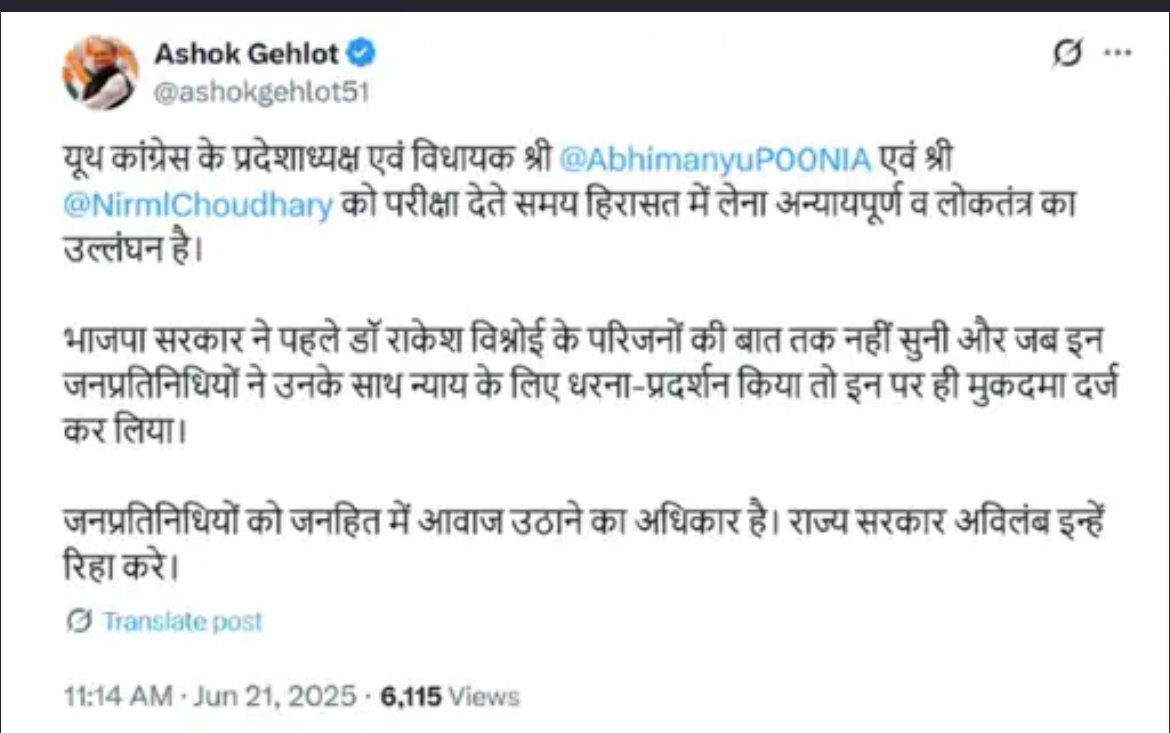Open the three-dot more options menu
This screenshot has height=733, width=1170.
click(1117, 55)
